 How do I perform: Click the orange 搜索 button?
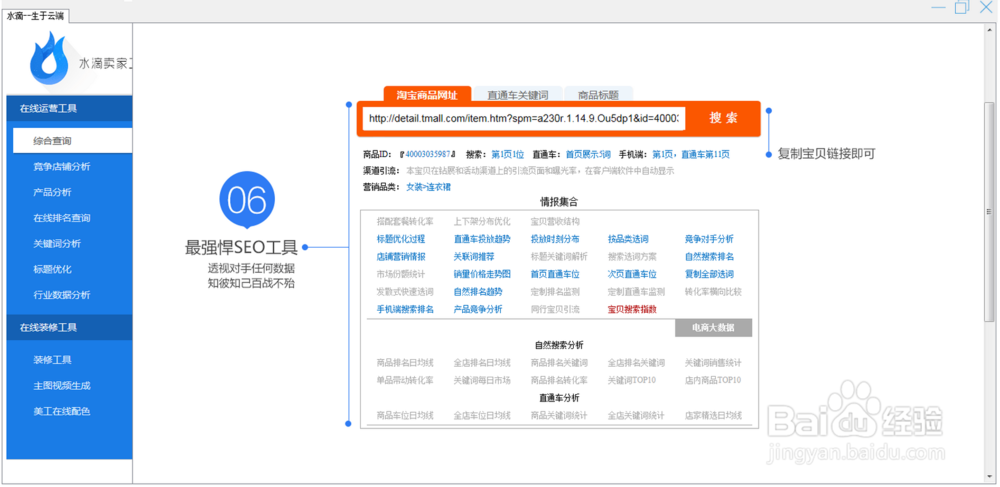coord(723,119)
